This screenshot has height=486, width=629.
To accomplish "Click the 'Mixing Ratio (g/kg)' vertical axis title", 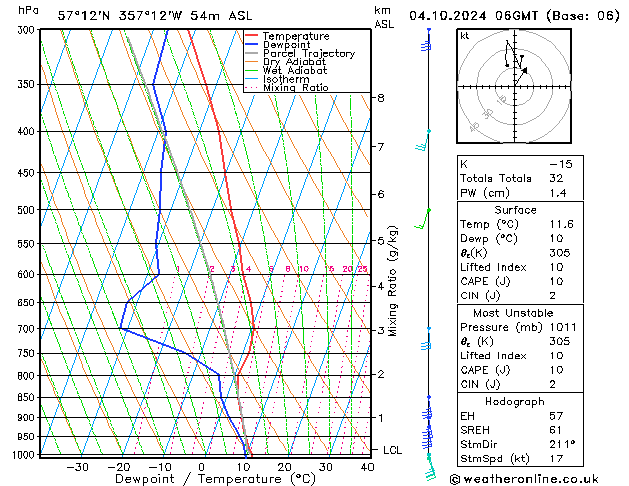I will (x=393, y=281).
